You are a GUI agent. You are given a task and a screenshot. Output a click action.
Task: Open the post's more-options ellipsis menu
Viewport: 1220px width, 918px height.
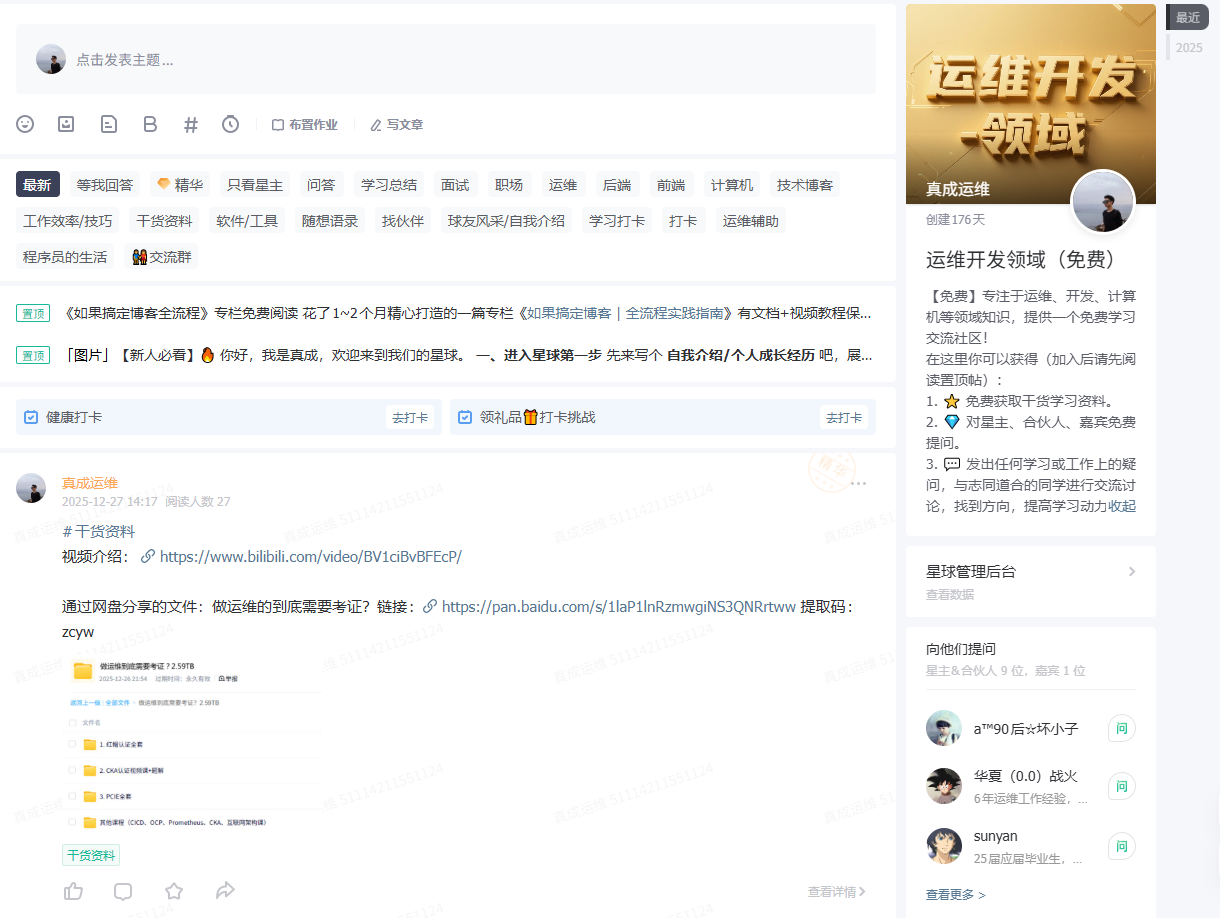858,483
